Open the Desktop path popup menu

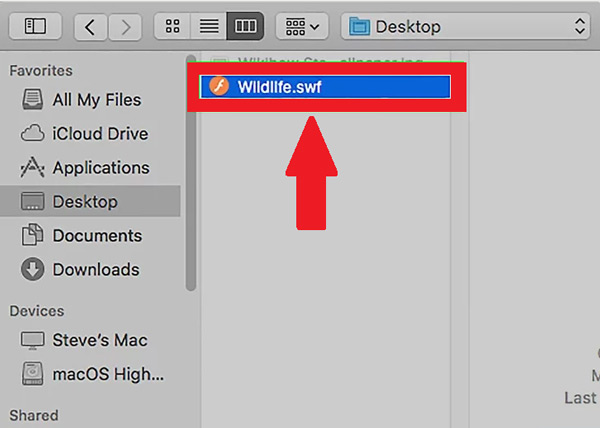pos(465,27)
